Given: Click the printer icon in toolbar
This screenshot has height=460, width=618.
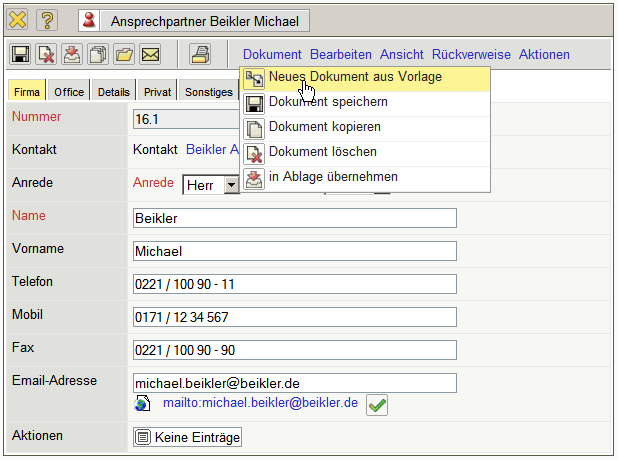Looking at the screenshot, I should click(x=200, y=54).
